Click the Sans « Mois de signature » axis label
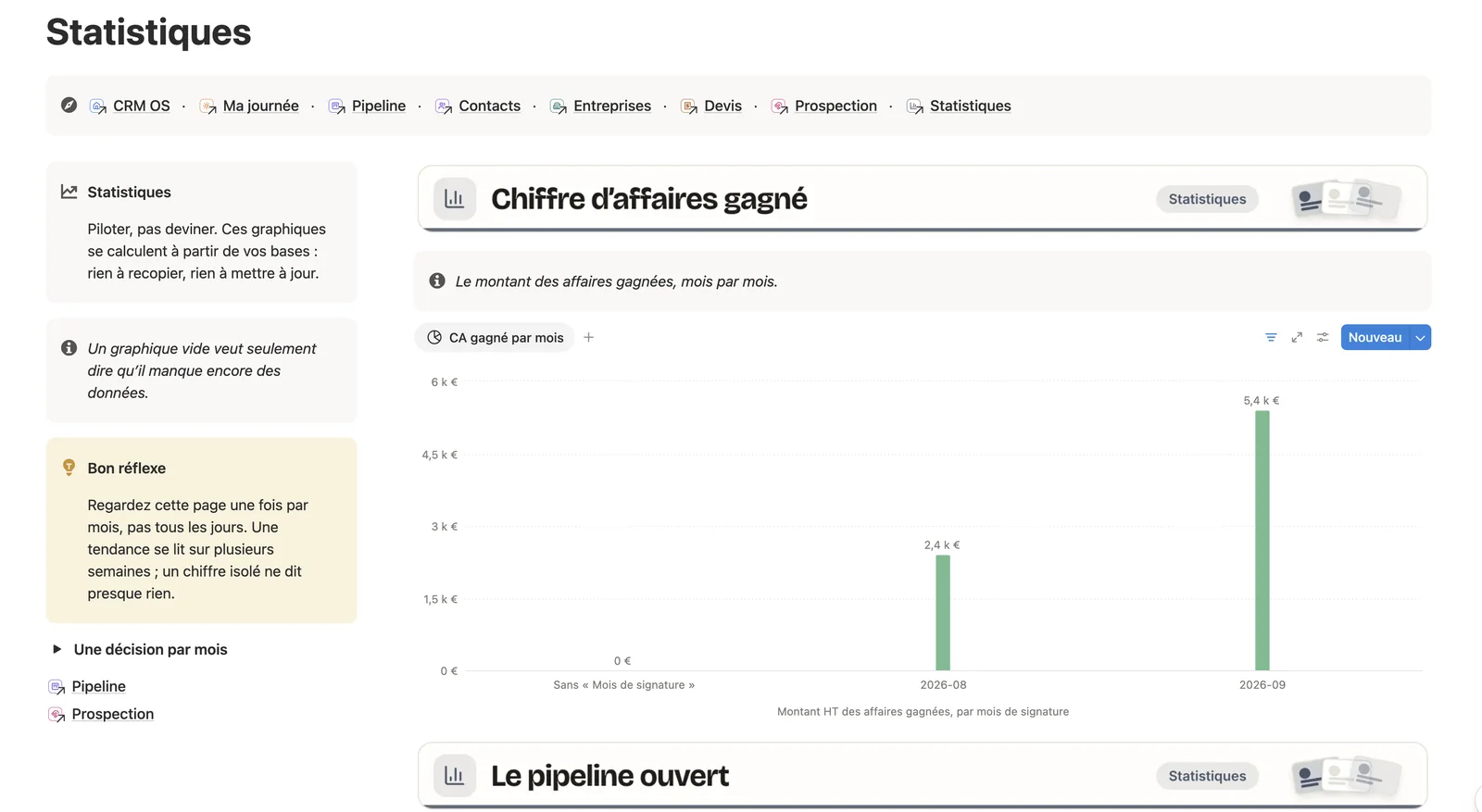1482x812 pixels. (623, 685)
